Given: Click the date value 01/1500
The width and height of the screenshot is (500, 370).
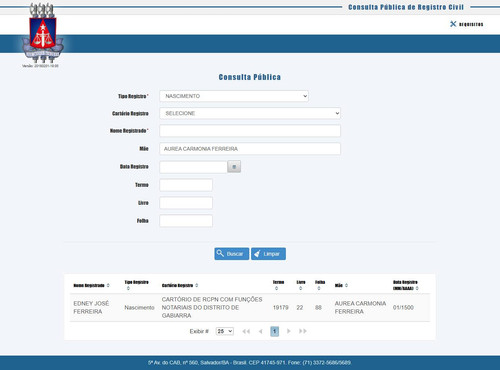Looking at the screenshot, I should coord(403,307).
